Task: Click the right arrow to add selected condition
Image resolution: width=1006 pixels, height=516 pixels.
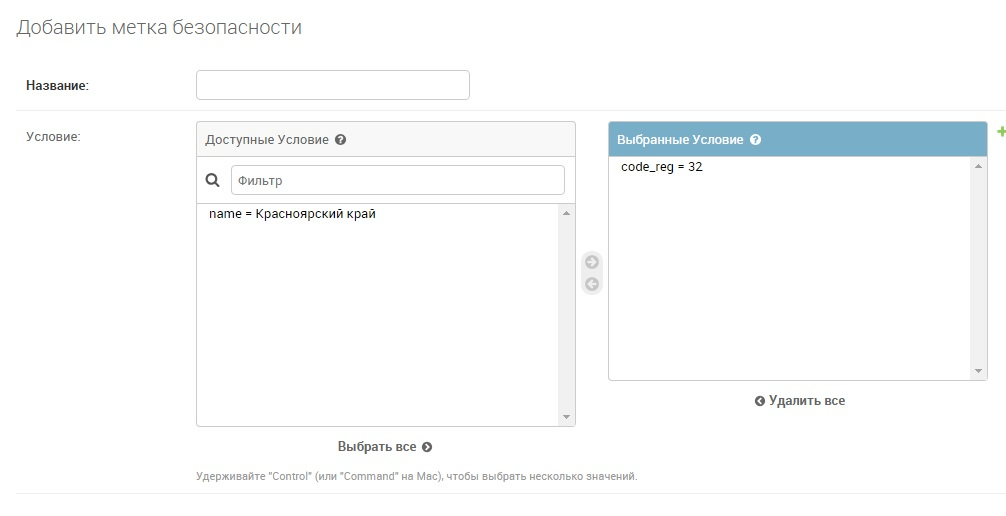Action: [x=592, y=262]
